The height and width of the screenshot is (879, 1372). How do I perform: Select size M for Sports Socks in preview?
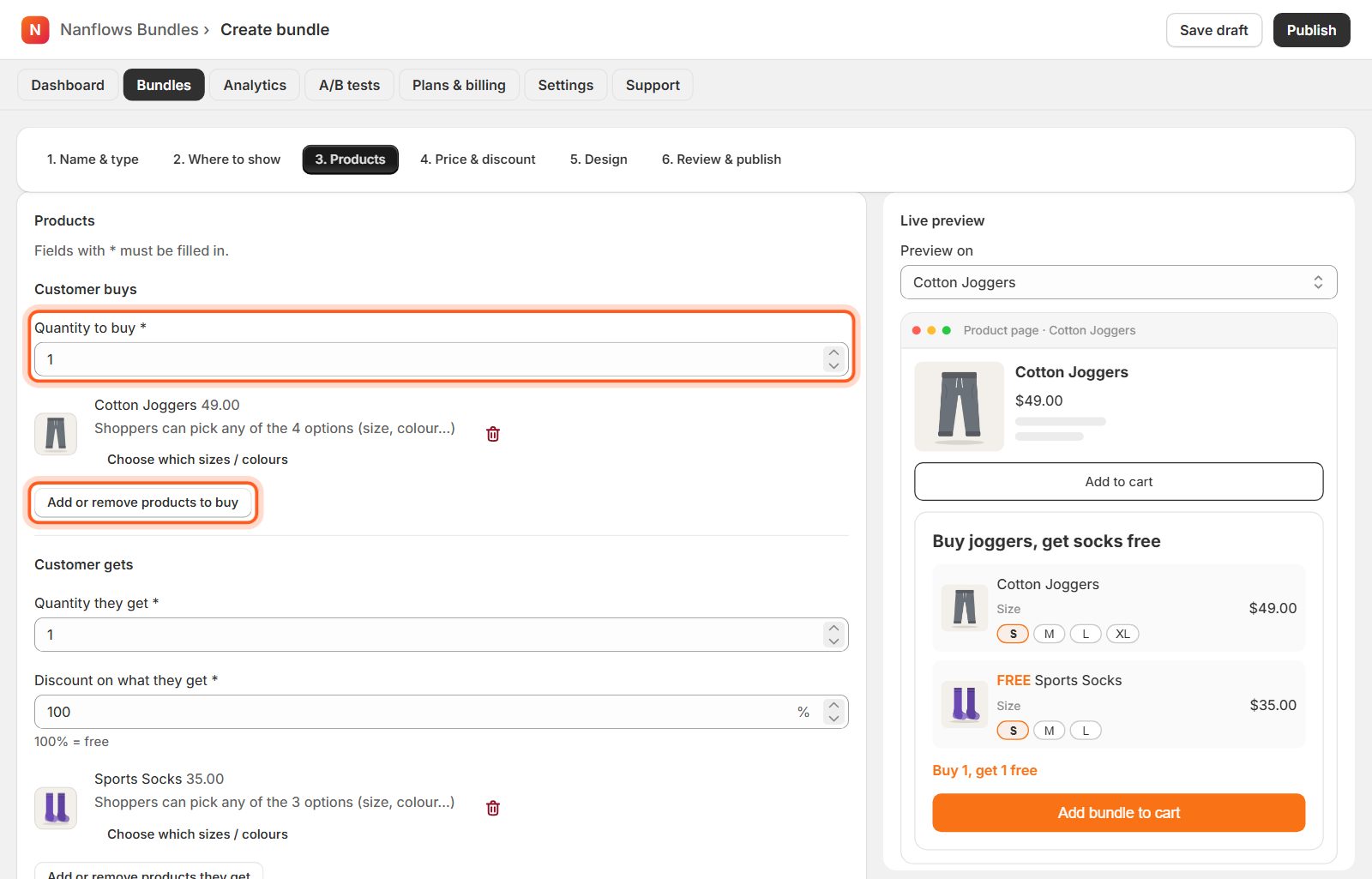[1049, 731]
